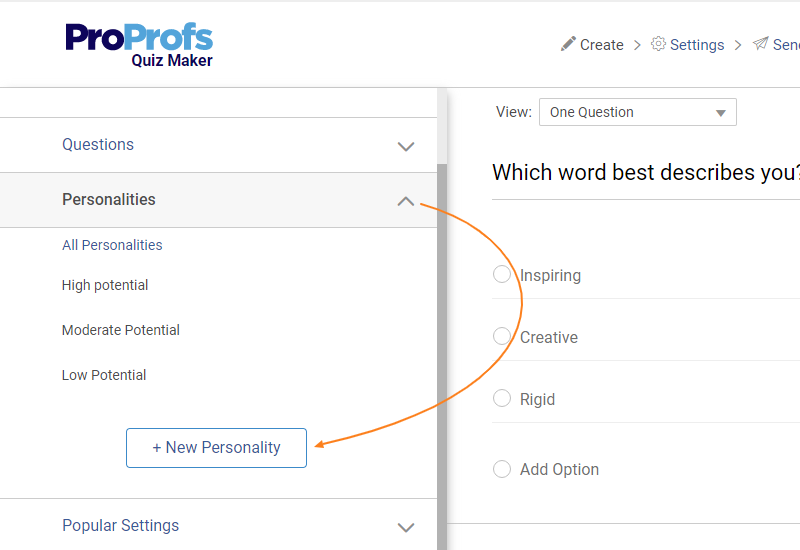Select the Rigid radio option

click(502, 398)
